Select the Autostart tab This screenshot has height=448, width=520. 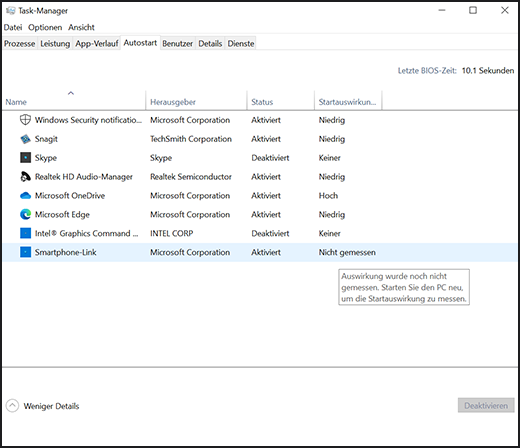(140, 43)
